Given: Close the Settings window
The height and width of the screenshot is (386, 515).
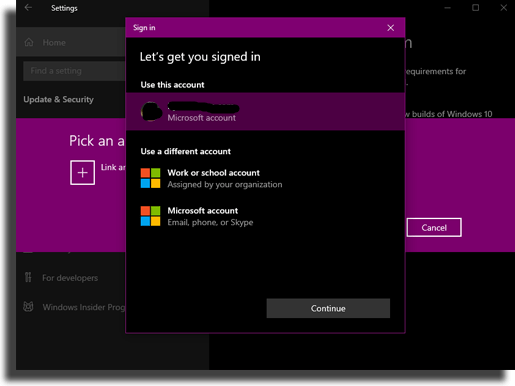Looking at the screenshot, I should (504, 8).
